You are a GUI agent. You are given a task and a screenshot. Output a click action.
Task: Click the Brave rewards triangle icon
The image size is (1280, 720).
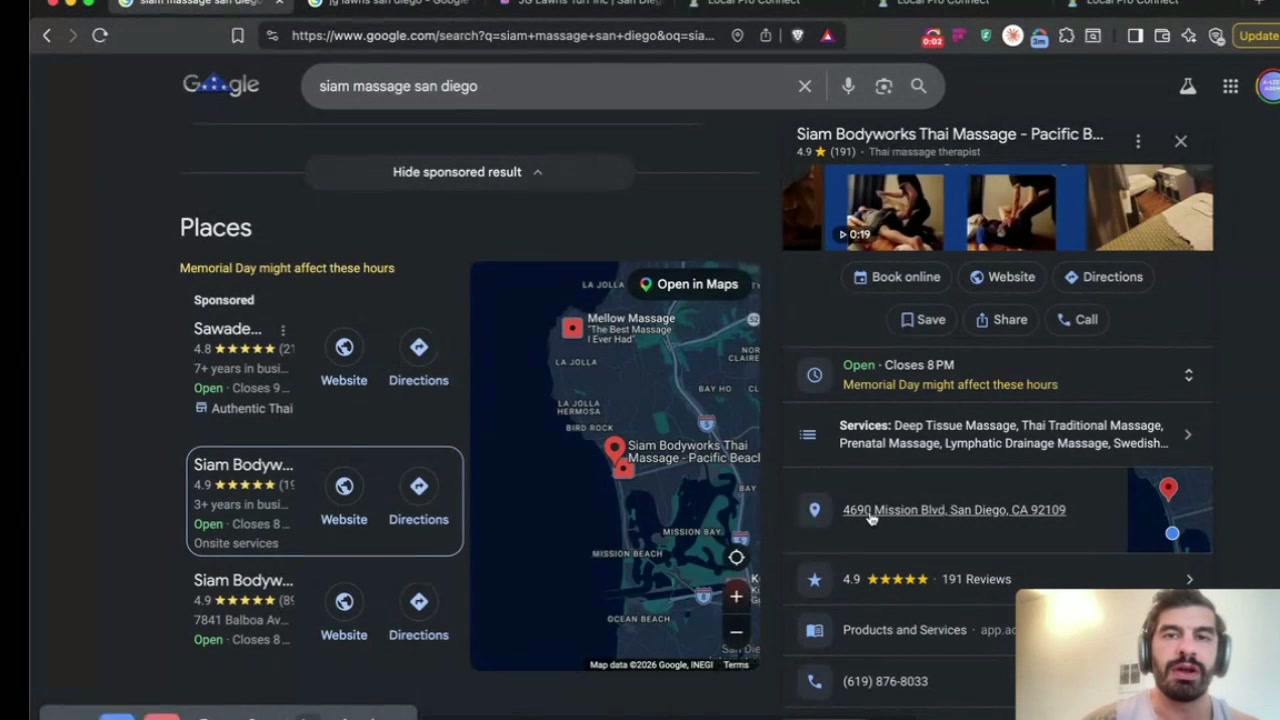827,36
